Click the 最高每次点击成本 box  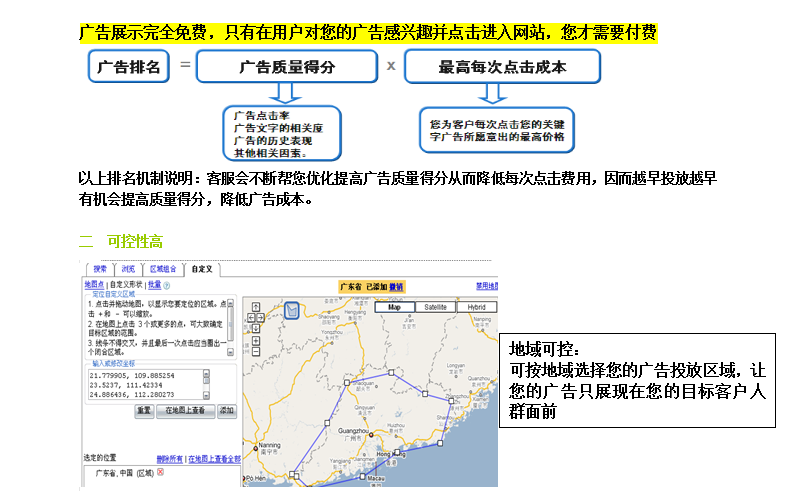(x=502, y=67)
